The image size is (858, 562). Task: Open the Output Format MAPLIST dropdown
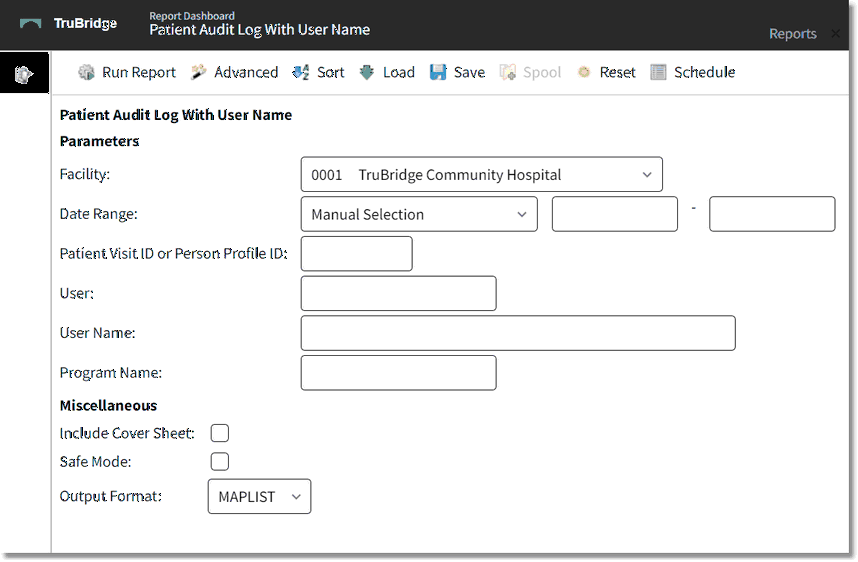click(x=259, y=496)
